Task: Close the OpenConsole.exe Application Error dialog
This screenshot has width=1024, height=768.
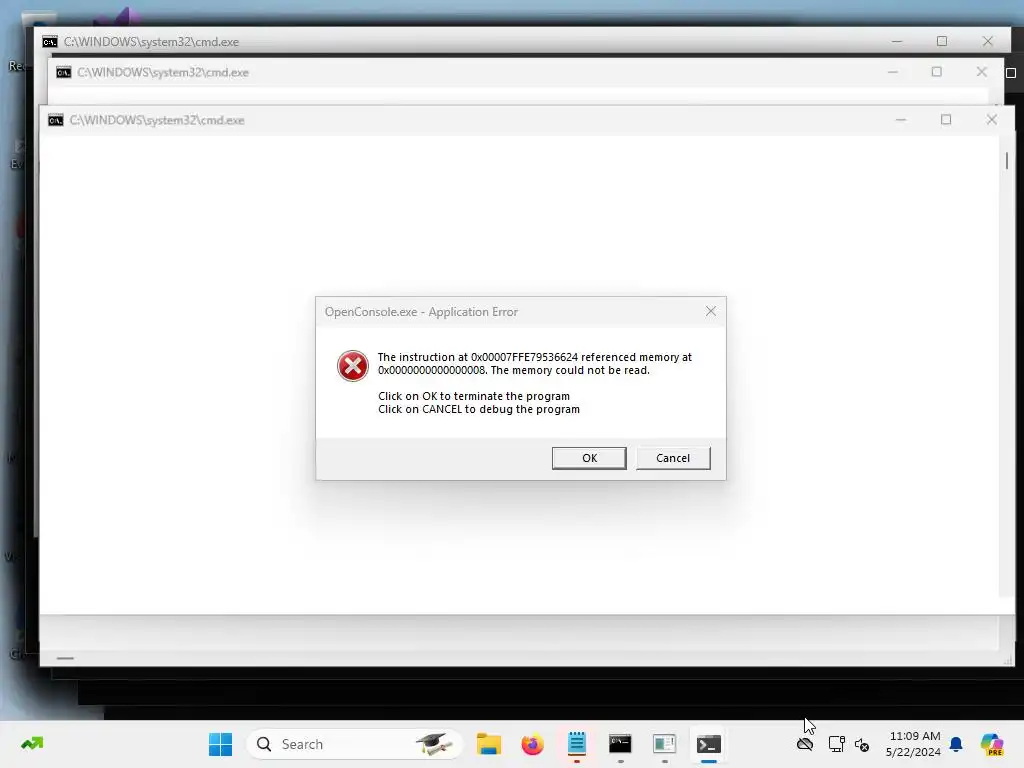Action: (x=711, y=312)
